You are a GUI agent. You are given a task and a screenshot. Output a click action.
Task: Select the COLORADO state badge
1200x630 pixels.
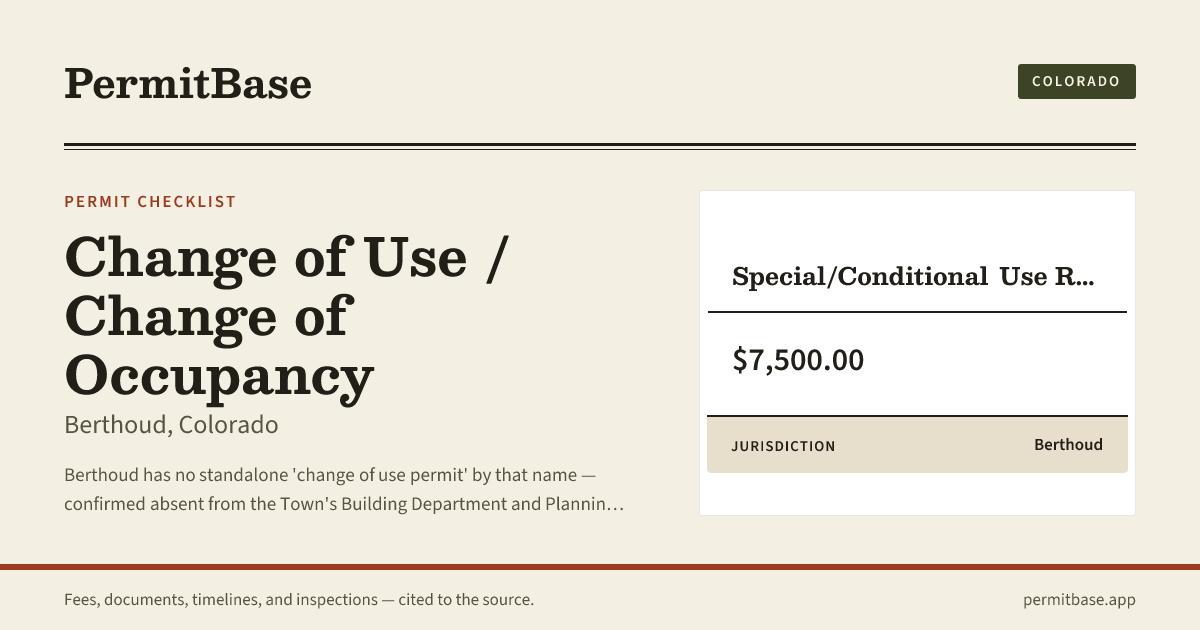(x=1076, y=81)
